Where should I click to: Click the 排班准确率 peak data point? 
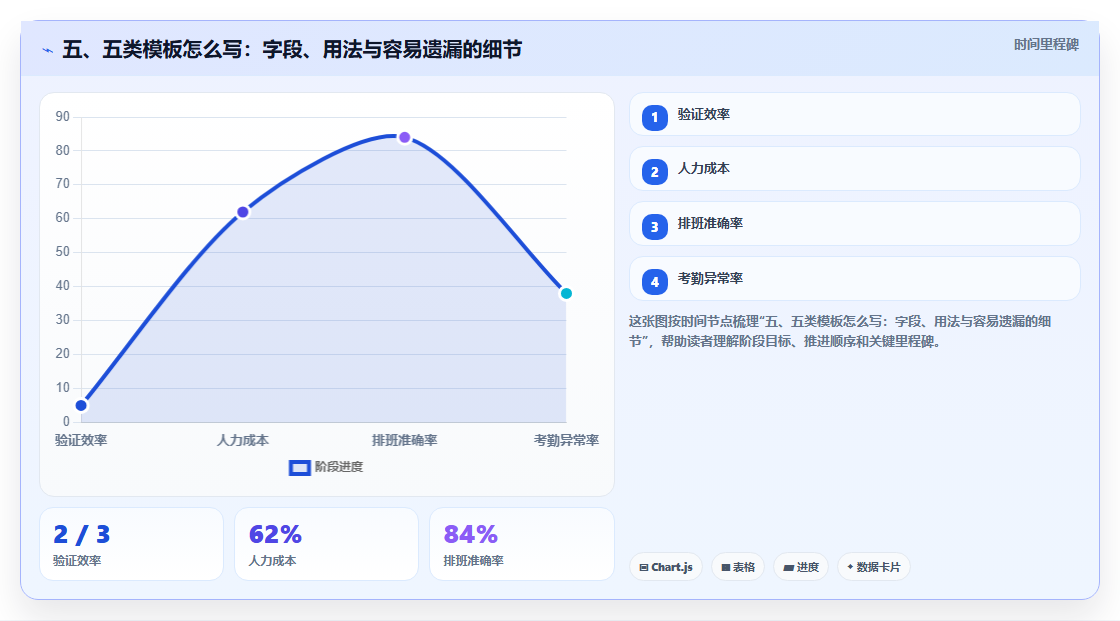[404, 137]
